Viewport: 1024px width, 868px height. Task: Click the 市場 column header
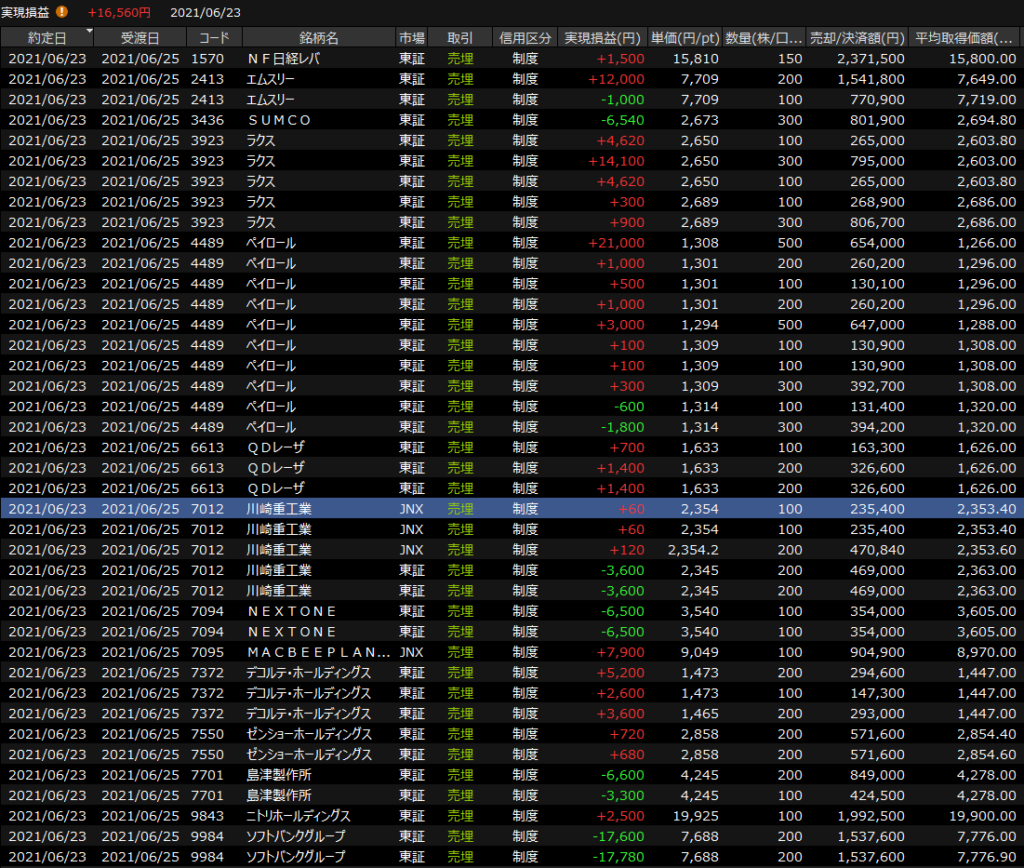pos(411,38)
